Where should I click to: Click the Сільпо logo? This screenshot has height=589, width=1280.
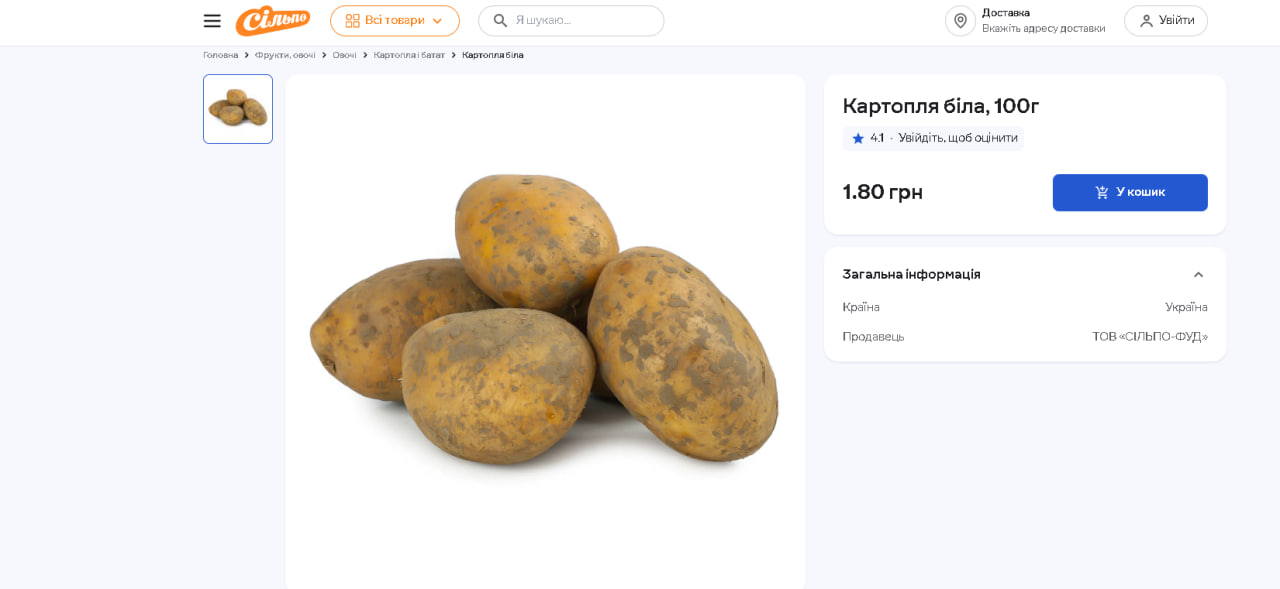[273, 20]
